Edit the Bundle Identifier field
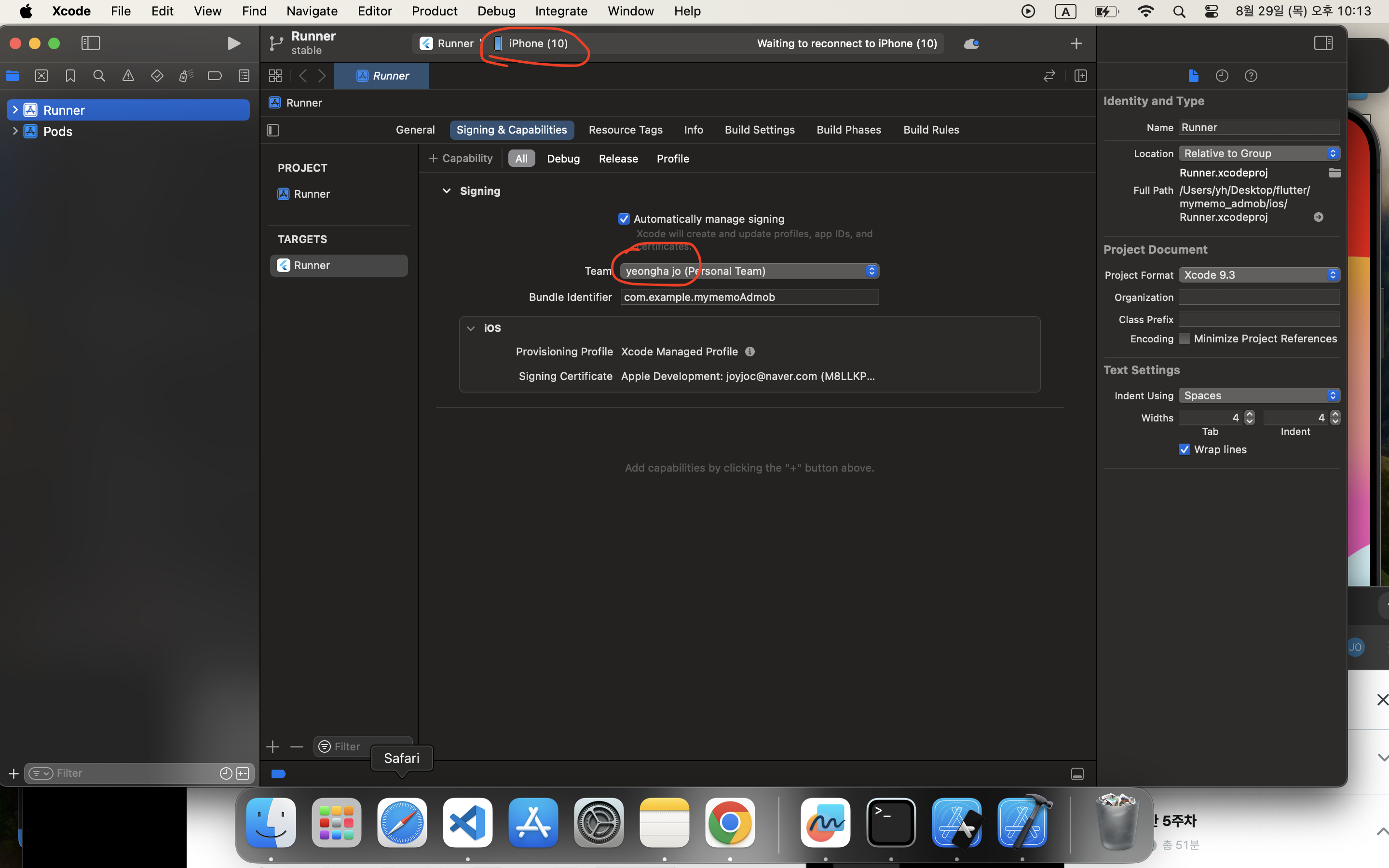 coord(749,297)
